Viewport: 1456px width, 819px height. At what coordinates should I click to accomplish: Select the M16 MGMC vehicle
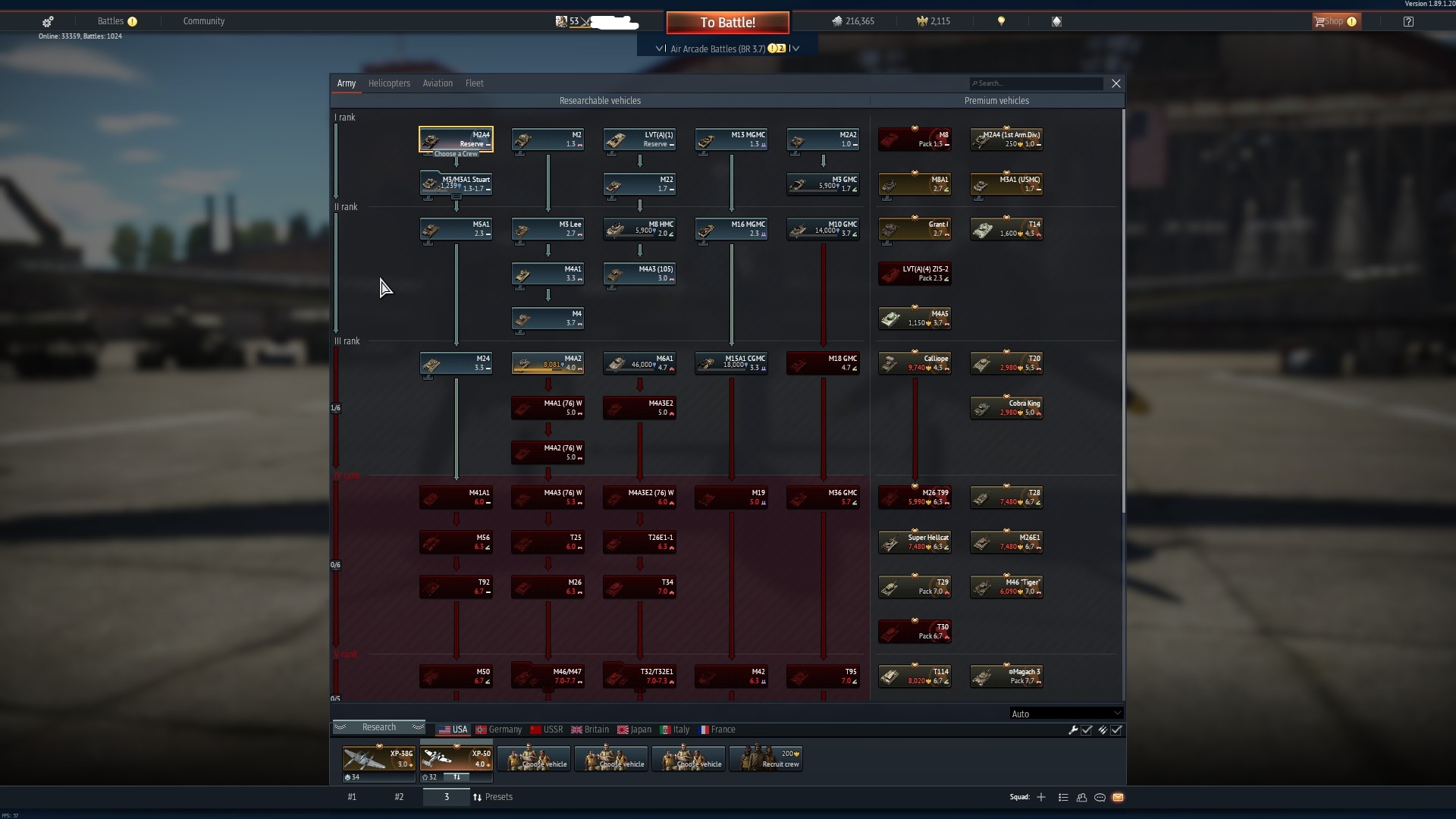[x=731, y=229]
